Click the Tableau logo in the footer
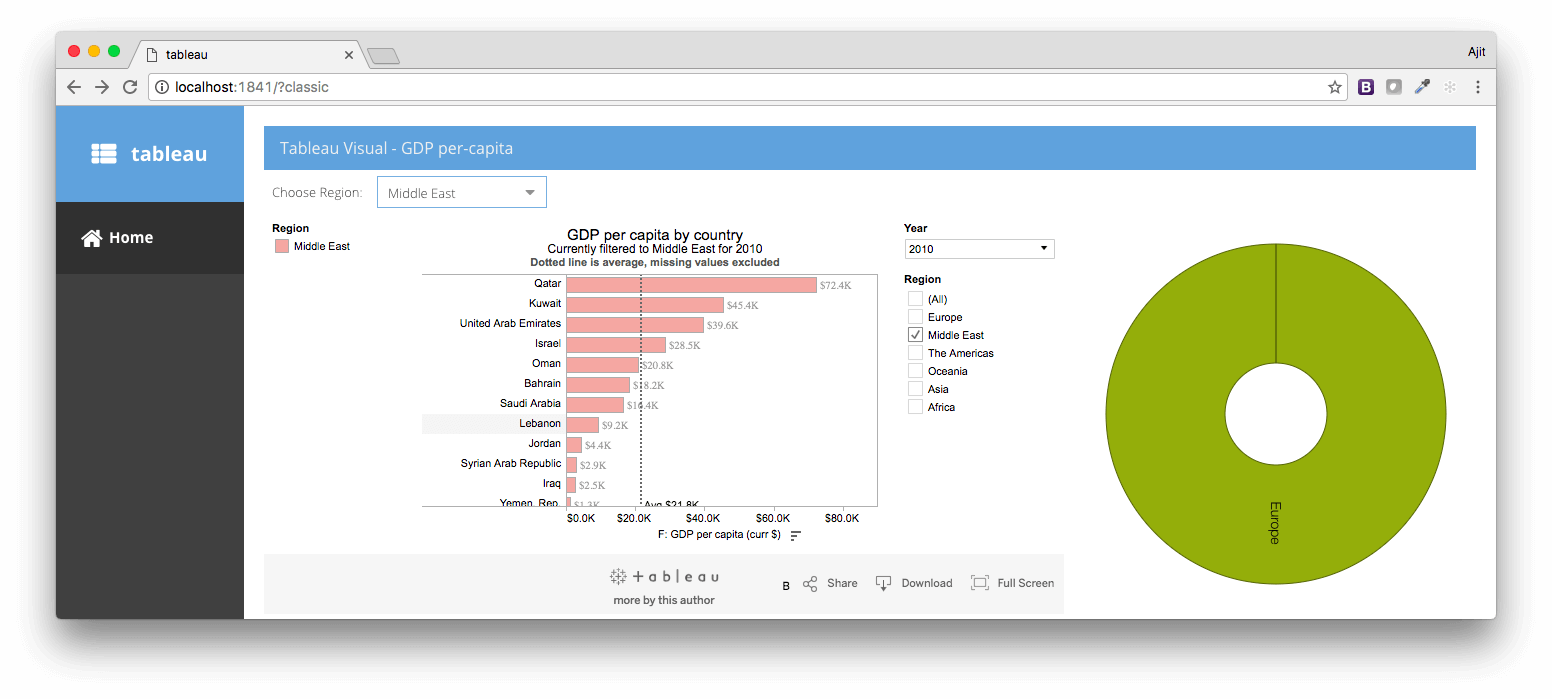 coord(664,577)
